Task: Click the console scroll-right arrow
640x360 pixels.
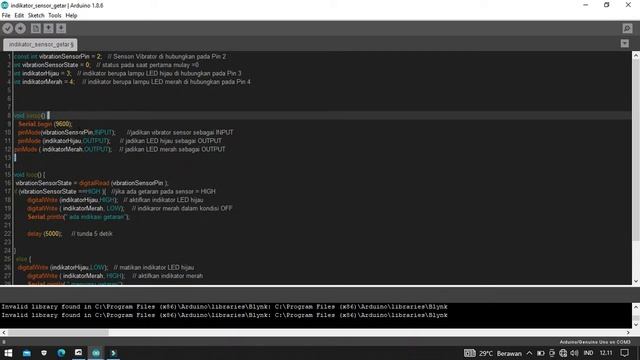Action: [x=629, y=333]
